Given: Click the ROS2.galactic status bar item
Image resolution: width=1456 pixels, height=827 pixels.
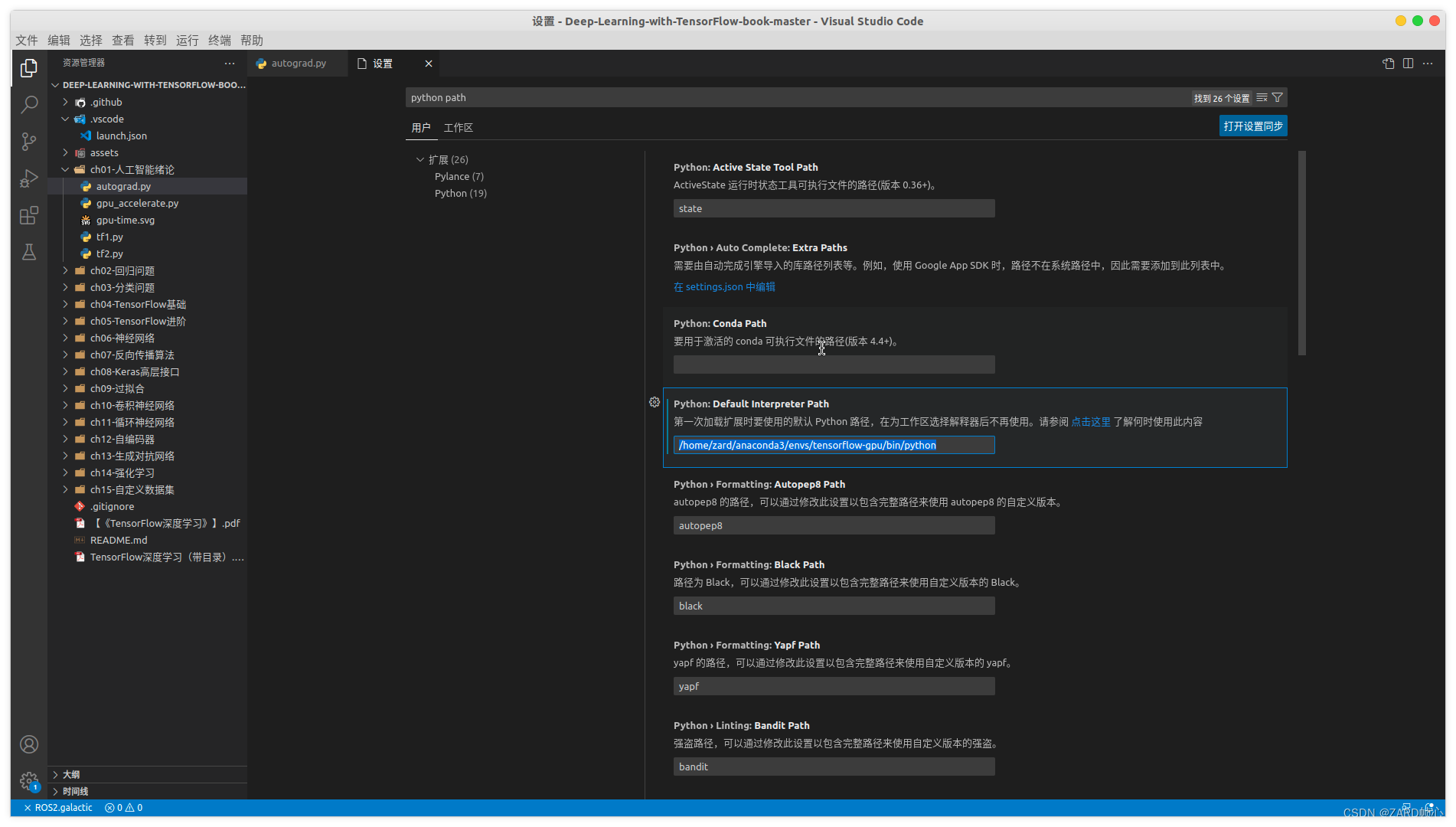Looking at the screenshot, I should click(x=58, y=808).
